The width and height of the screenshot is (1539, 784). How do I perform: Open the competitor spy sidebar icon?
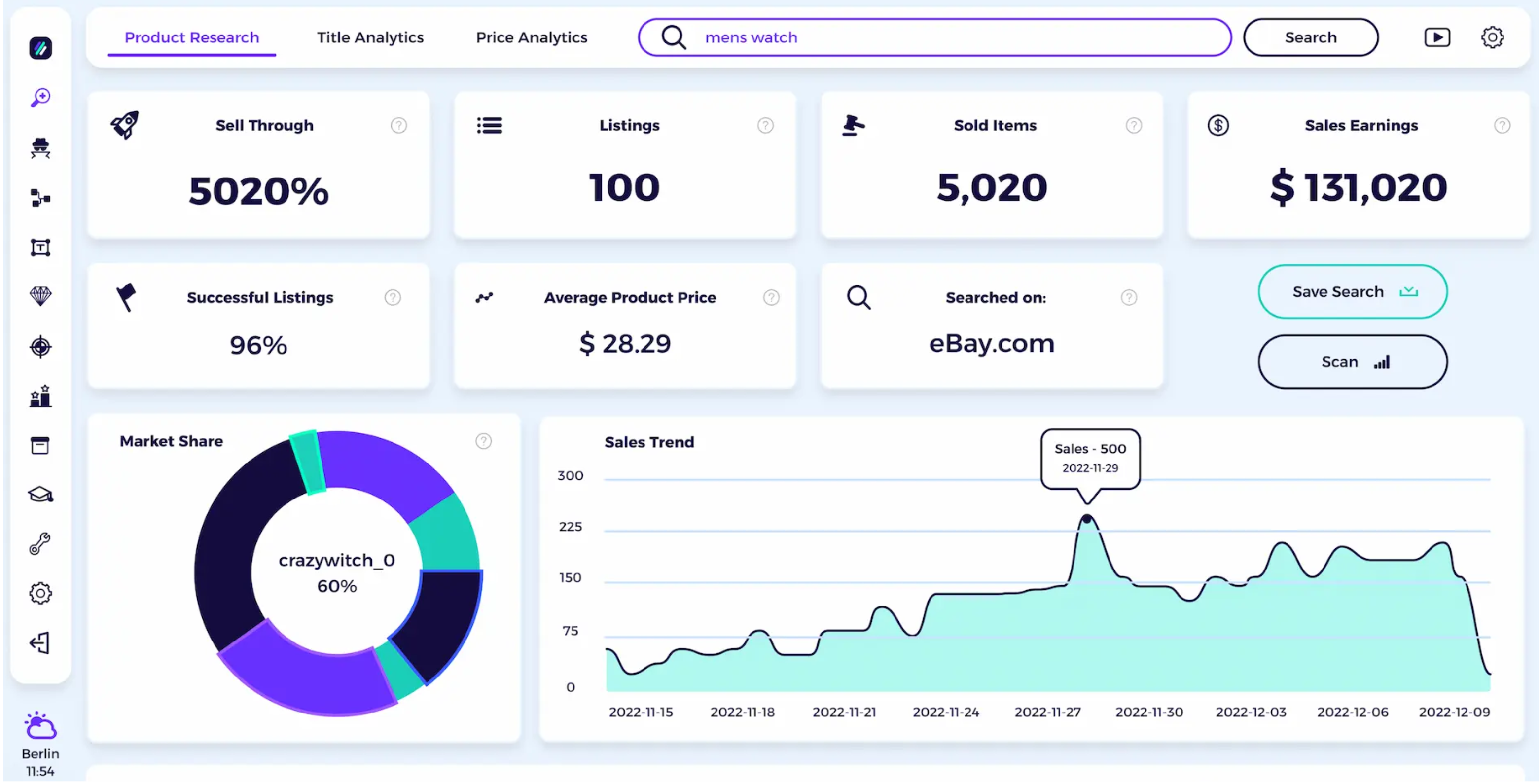(40, 147)
